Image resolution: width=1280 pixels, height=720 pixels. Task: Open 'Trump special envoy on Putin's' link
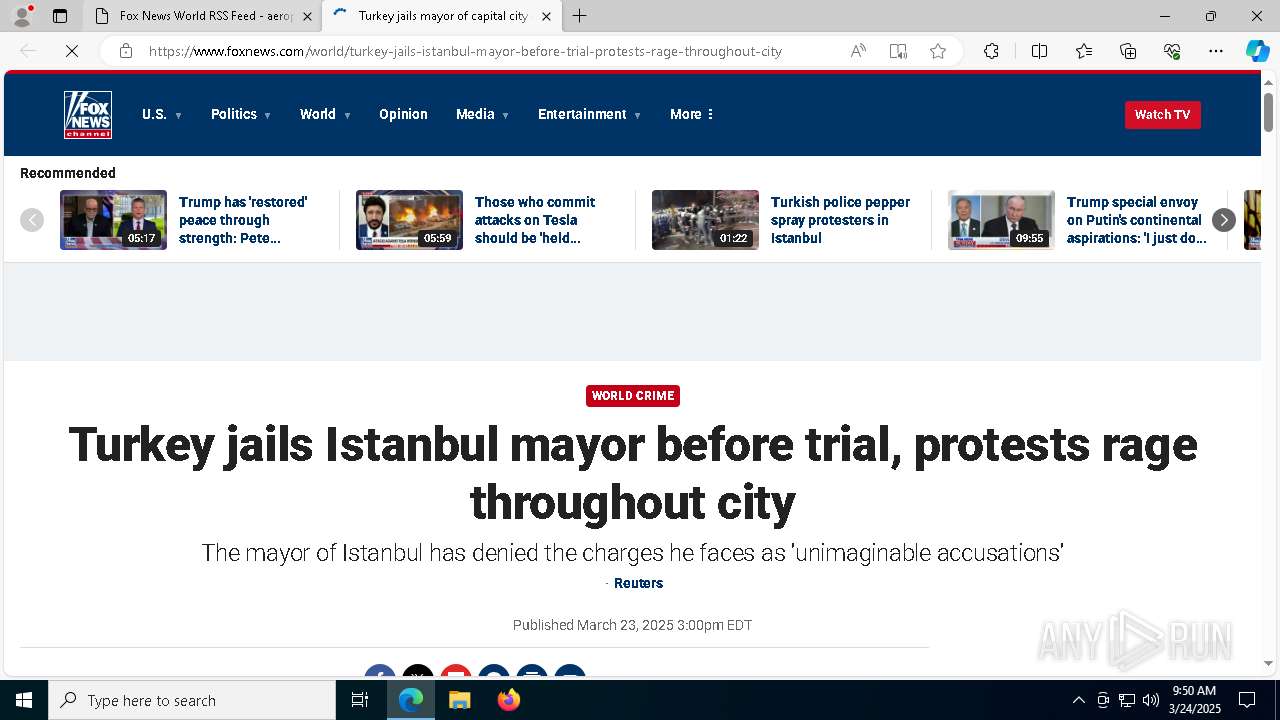coord(1137,220)
